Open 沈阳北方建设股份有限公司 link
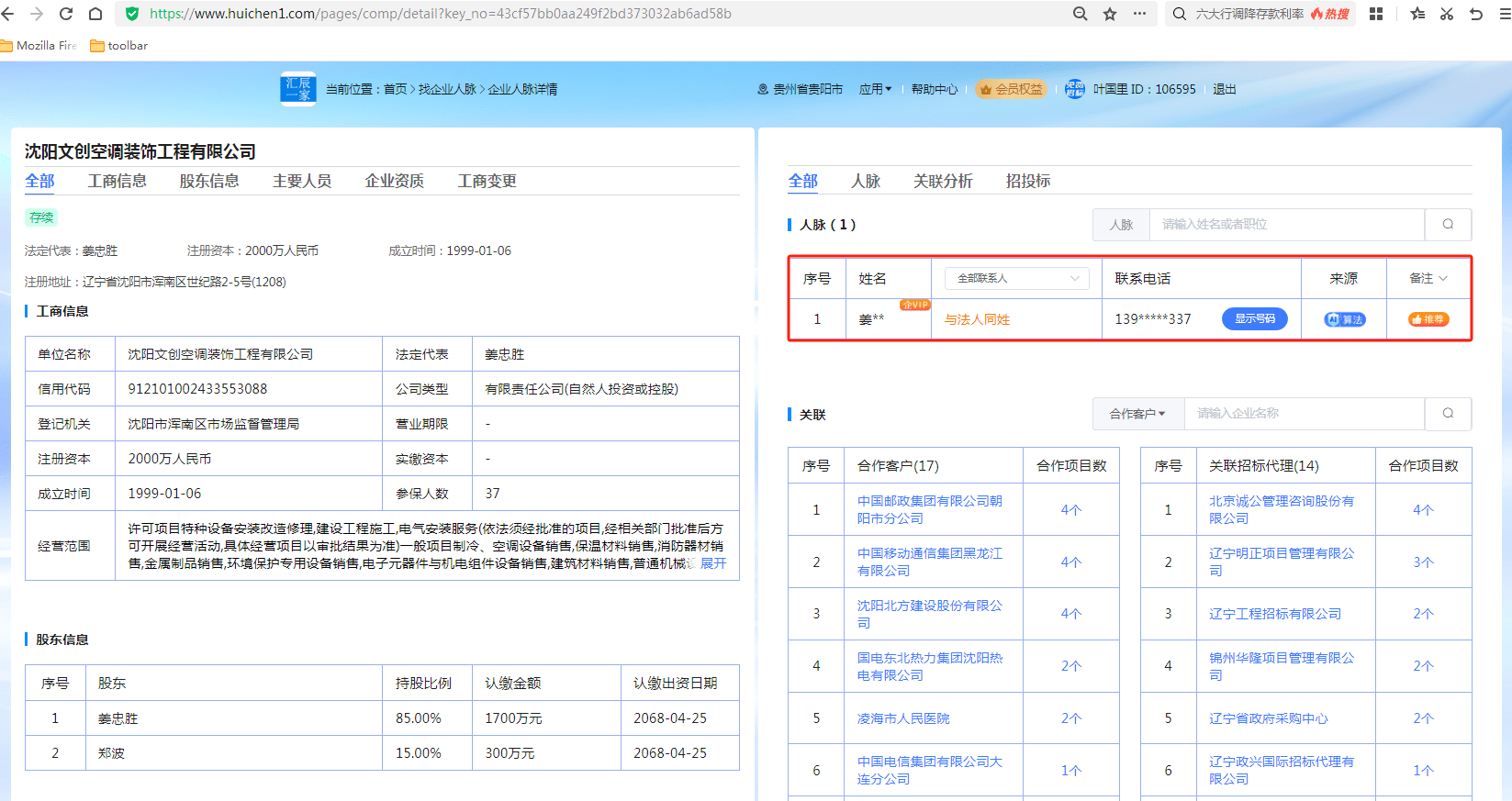The height and width of the screenshot is (801, 1512). (x=930, y=614)
